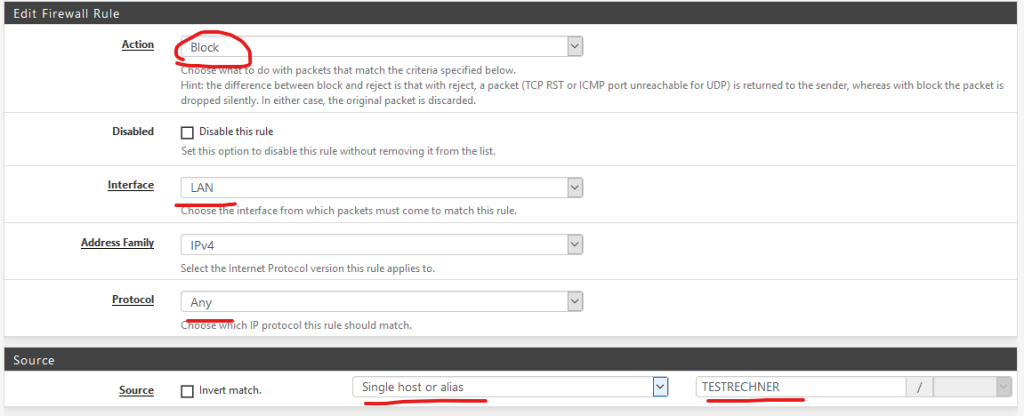The height and width of the screenshot is (416, 1024).
Task: Click the underlined Protocol label
Action: tap(133, 300)
